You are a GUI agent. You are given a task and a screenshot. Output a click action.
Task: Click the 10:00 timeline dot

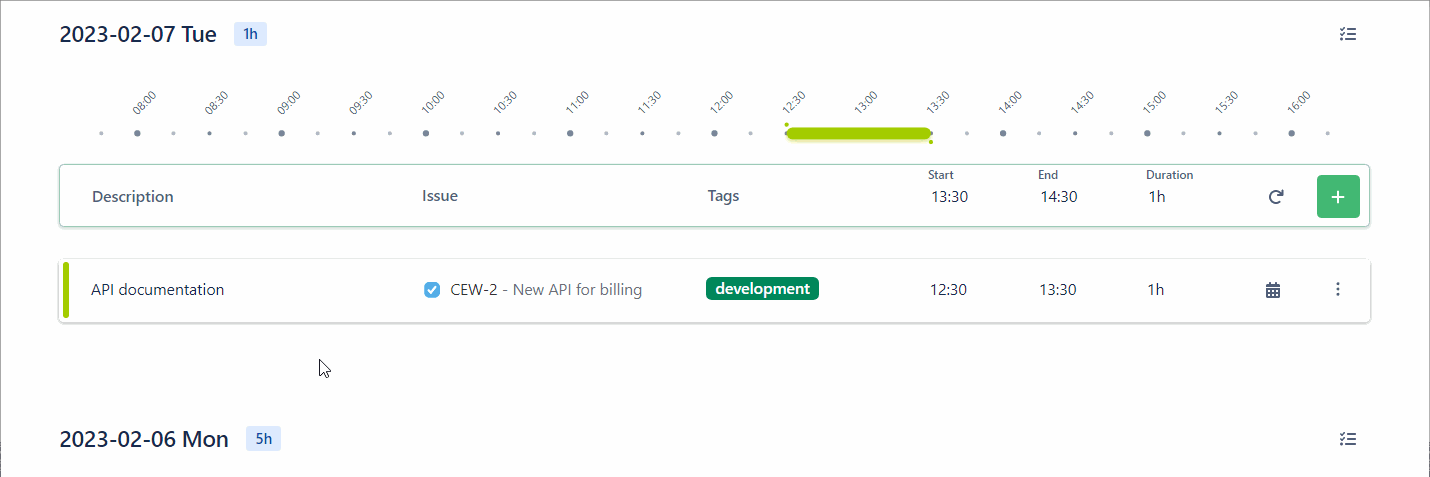pos(426,133)
